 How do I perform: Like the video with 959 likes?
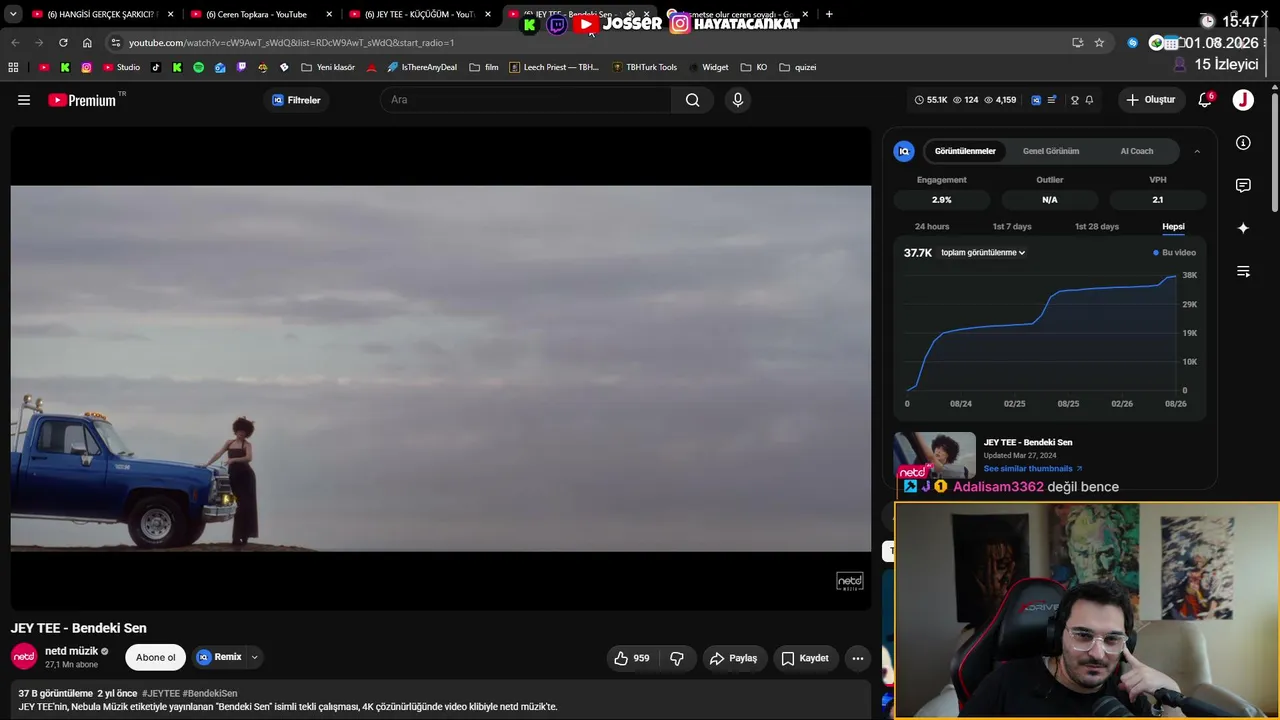coord(632,658)
